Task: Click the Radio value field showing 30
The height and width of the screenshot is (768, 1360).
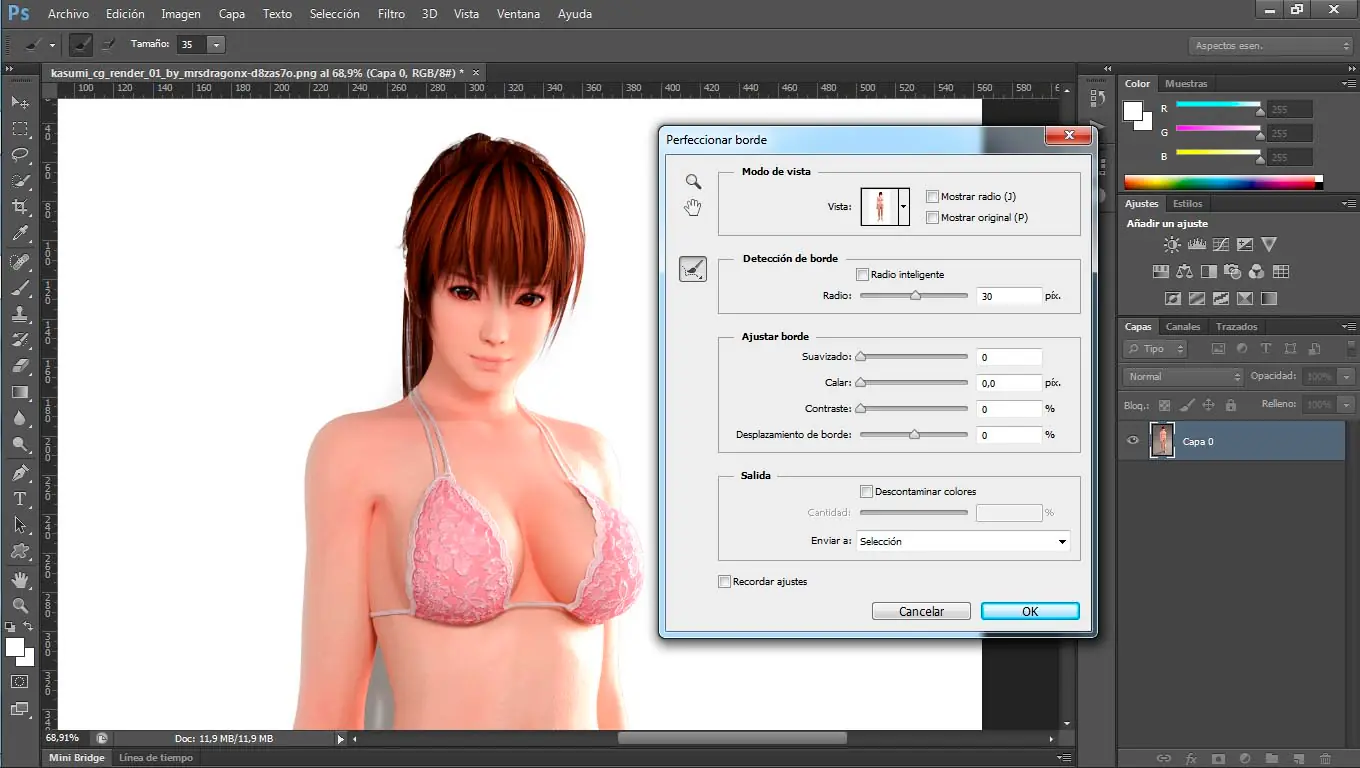Action: 1009,296
